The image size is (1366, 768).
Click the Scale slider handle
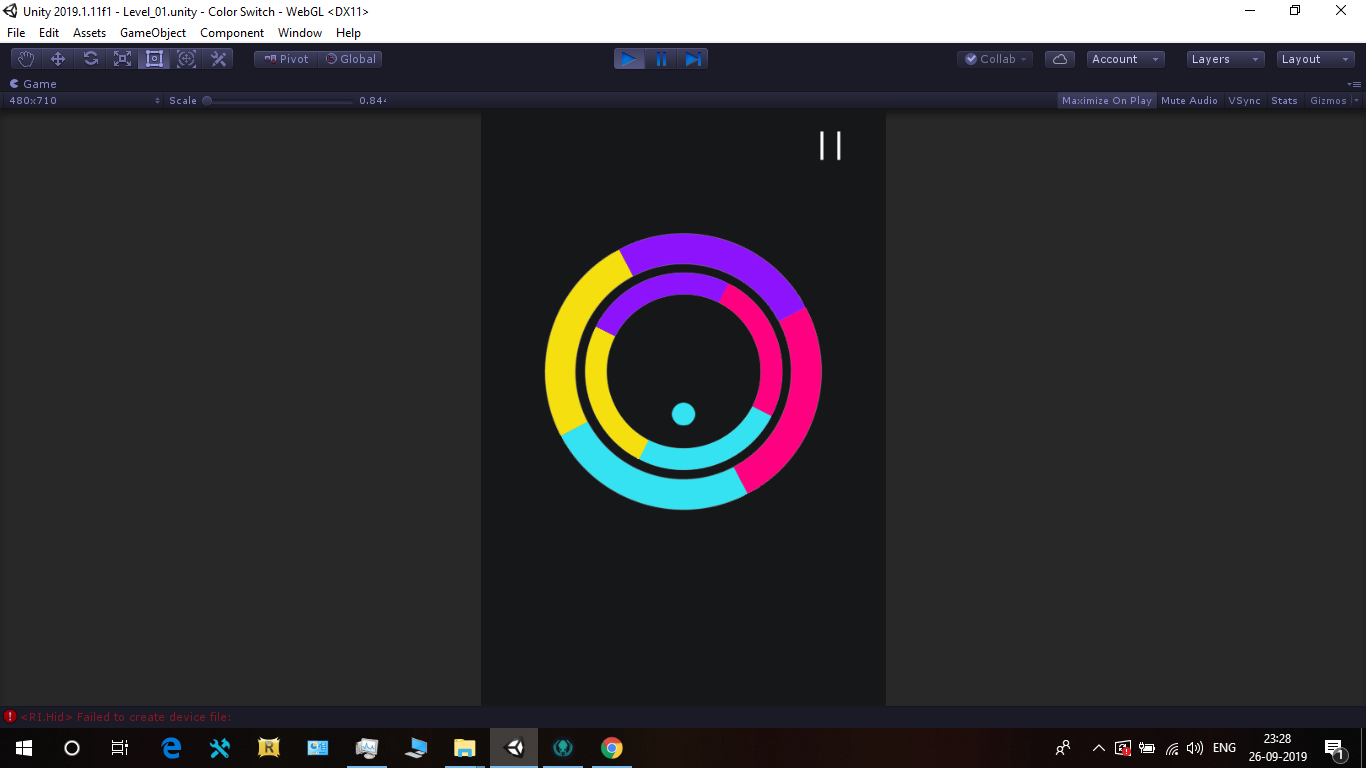tap(207, 100)
